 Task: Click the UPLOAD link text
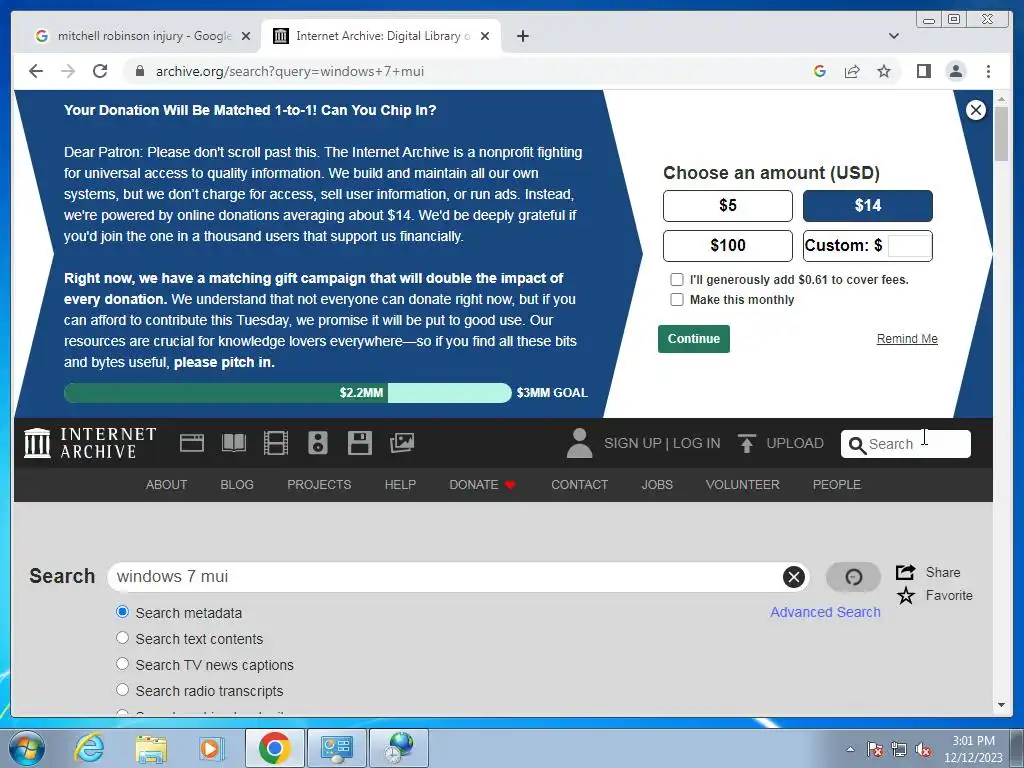coord(795,443)
